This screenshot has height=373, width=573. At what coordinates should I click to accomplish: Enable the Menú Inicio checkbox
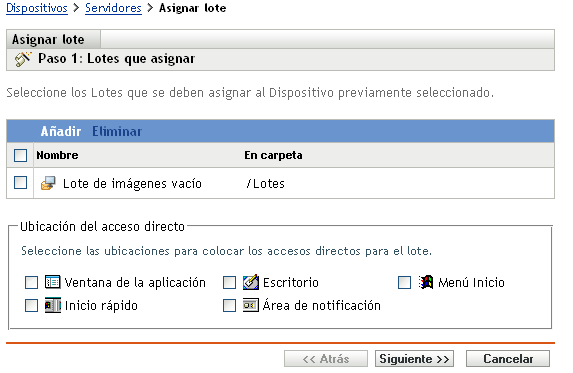point(405,282)
